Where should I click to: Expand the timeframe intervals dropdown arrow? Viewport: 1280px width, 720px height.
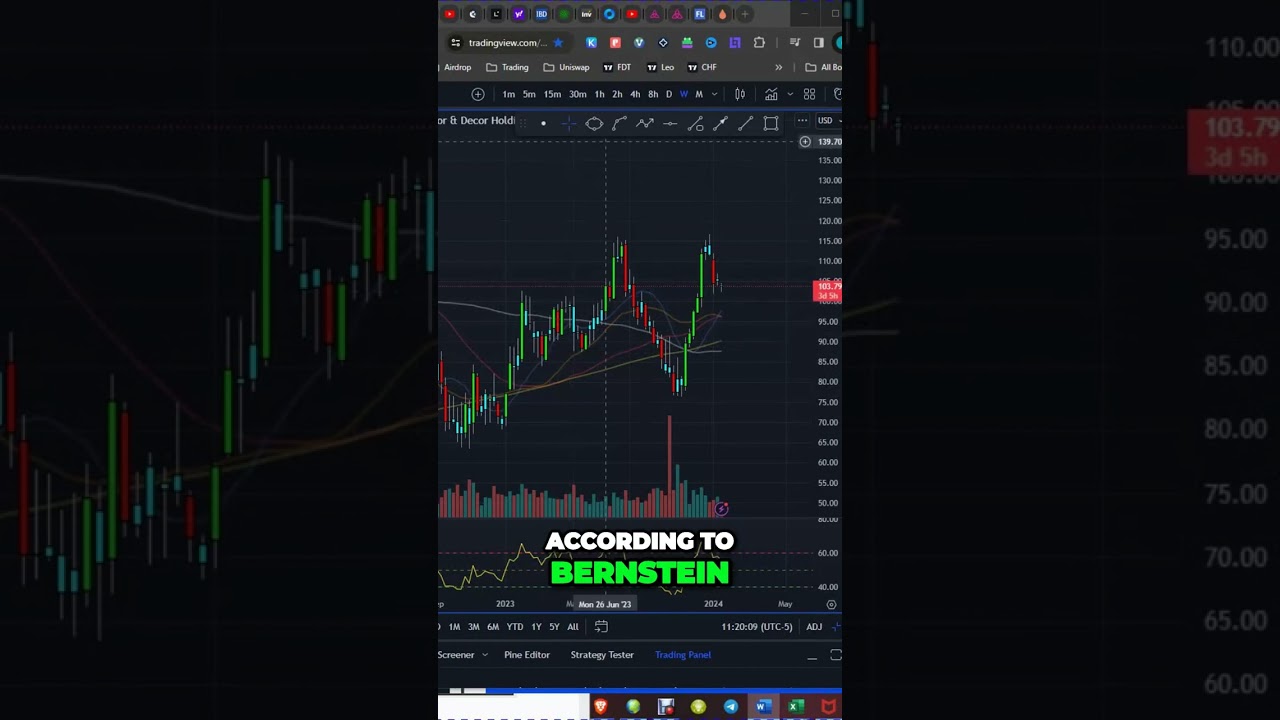tap(714, 94)
